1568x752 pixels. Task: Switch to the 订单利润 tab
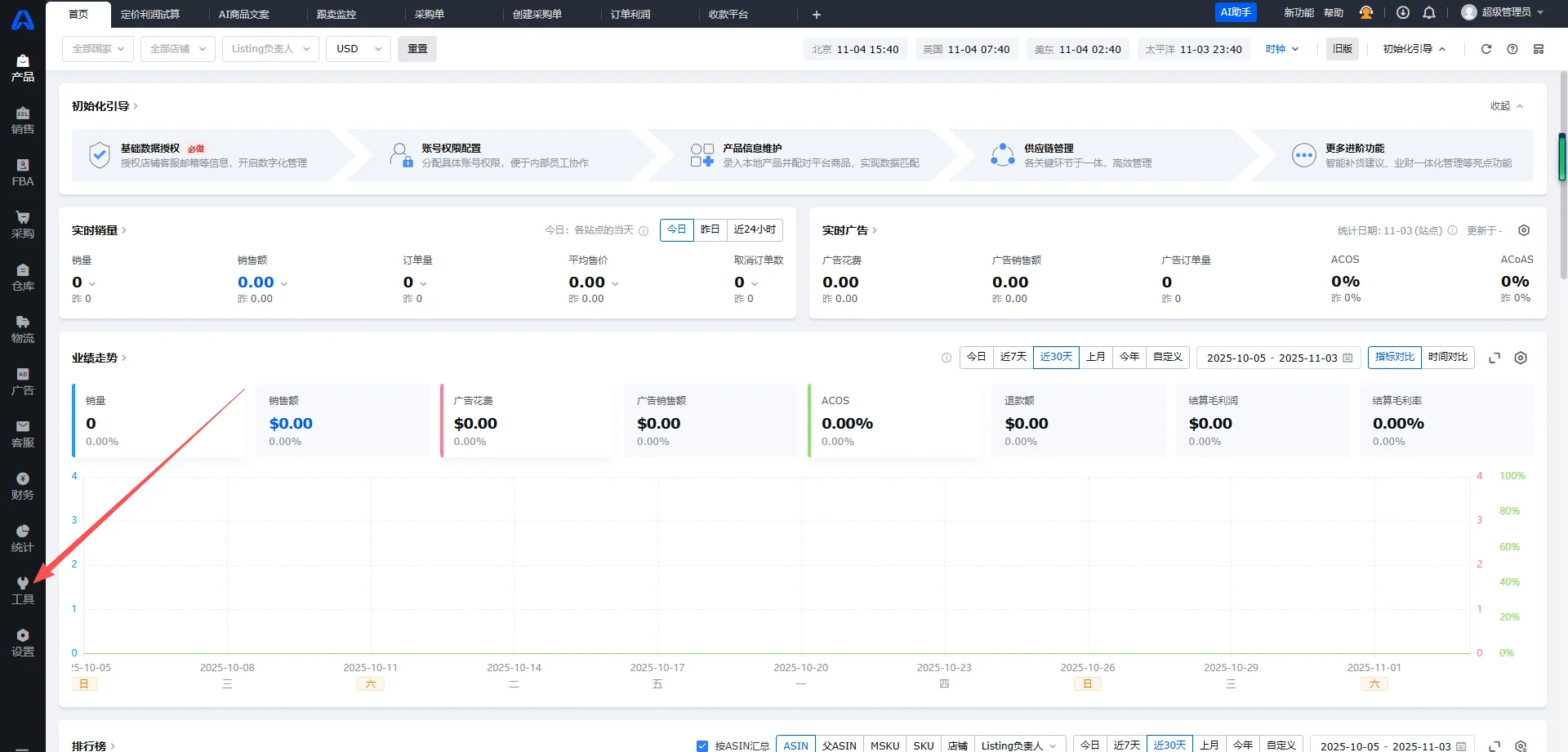click(630, 14)
